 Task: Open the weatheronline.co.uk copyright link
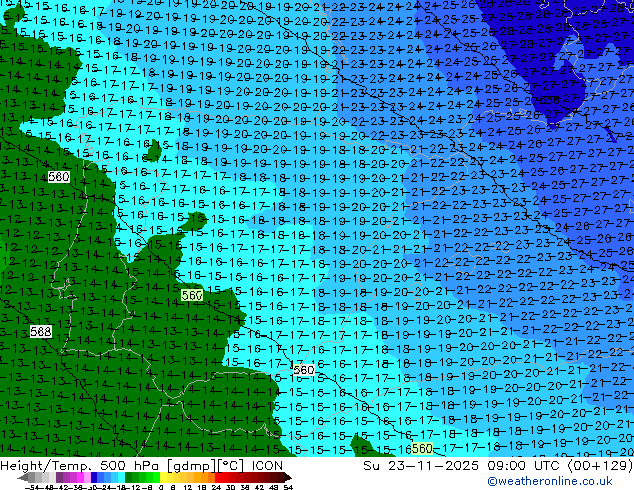[549, 481]
